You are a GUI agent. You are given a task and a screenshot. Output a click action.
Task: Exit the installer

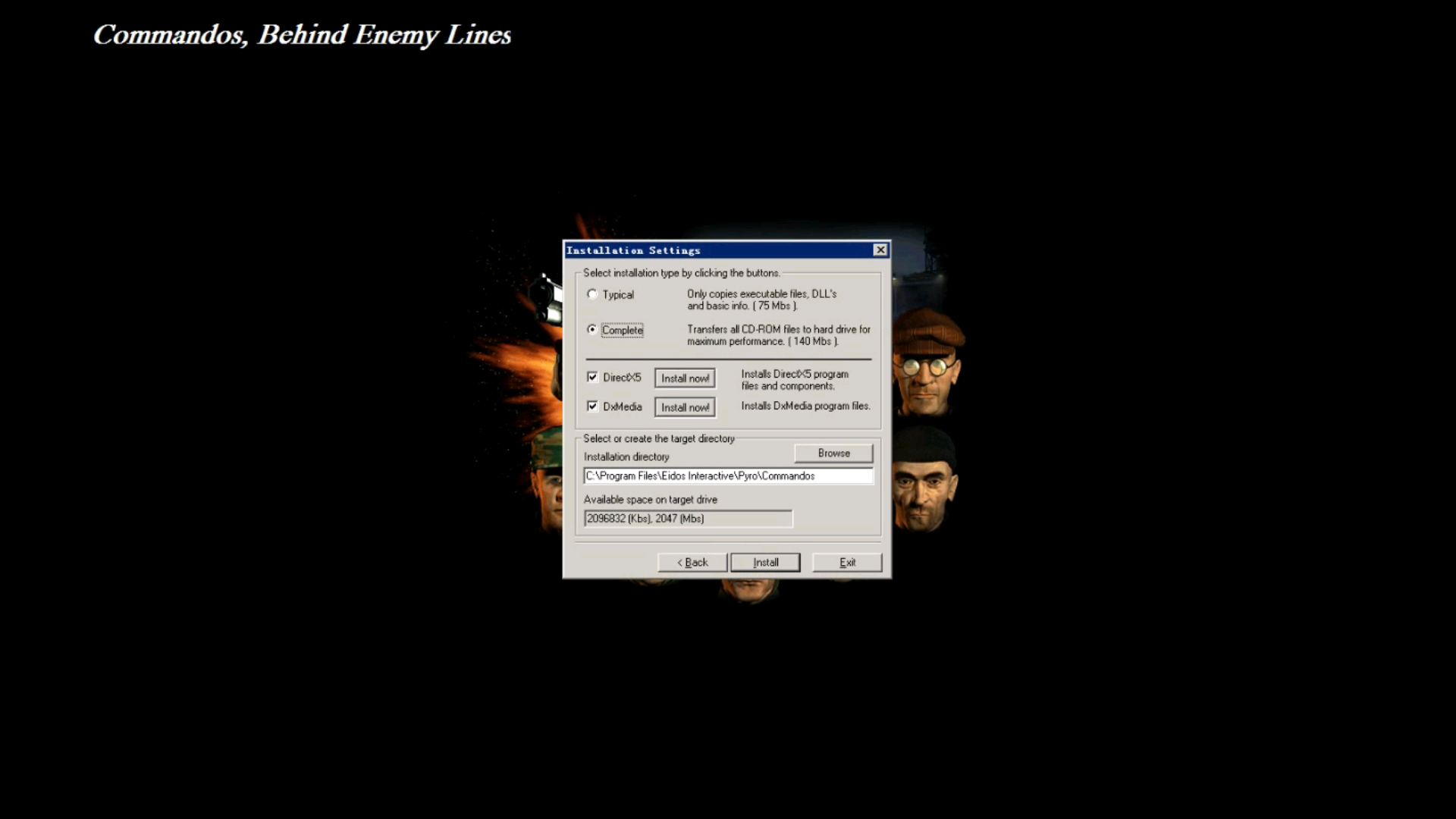point(847,562)
